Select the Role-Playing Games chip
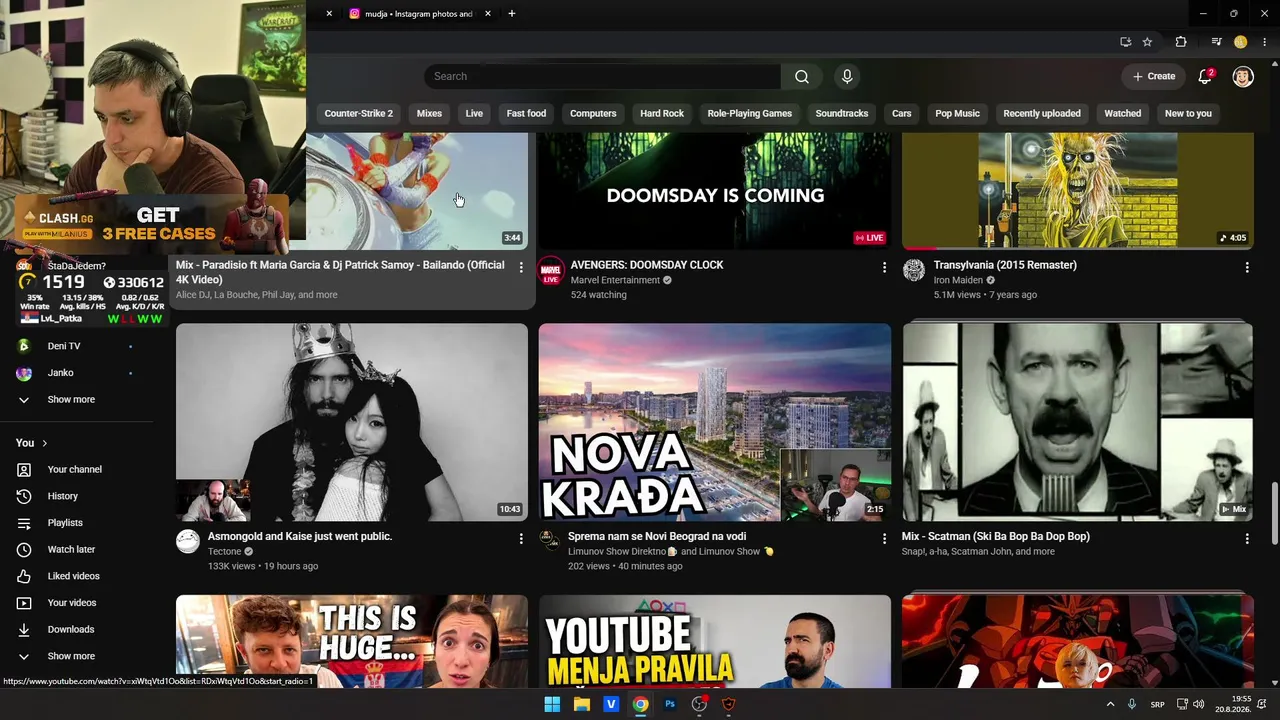The height and width of the screenshot is (720, 1280). tap(750, 113)
